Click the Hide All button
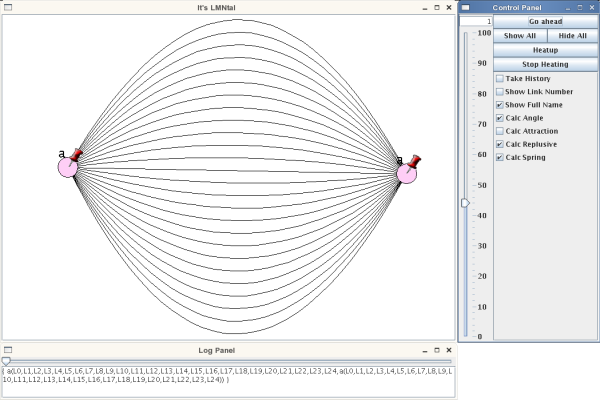 pos(572,35)
